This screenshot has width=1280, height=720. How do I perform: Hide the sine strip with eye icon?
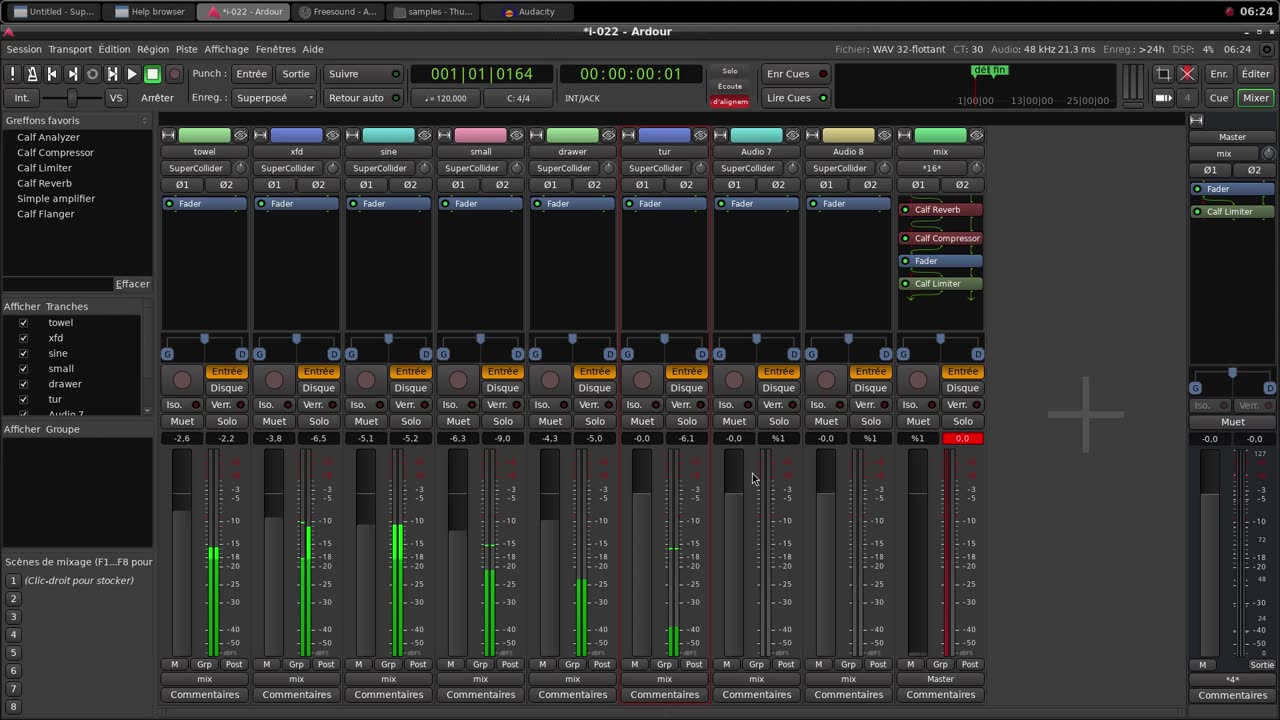pyautogui.click(x=424, y=135)
